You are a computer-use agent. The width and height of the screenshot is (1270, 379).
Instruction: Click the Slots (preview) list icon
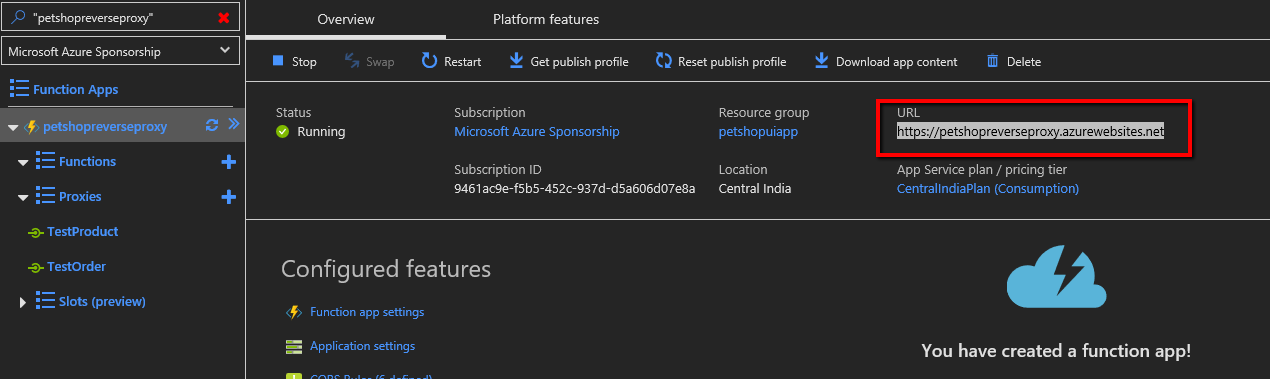coord(44,301)
